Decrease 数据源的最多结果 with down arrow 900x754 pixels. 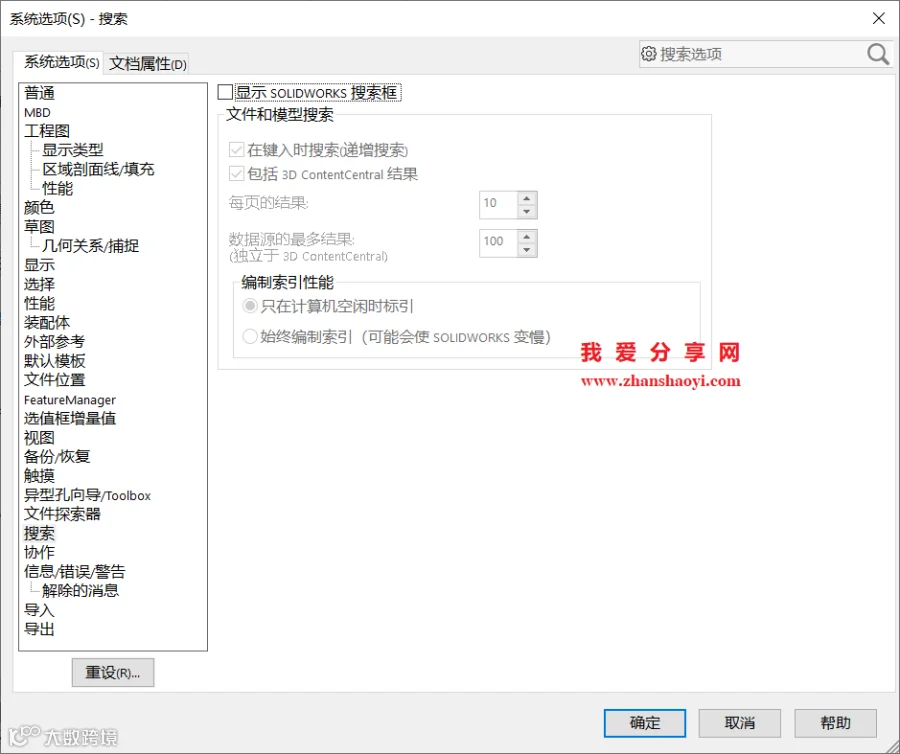[527, 250]
